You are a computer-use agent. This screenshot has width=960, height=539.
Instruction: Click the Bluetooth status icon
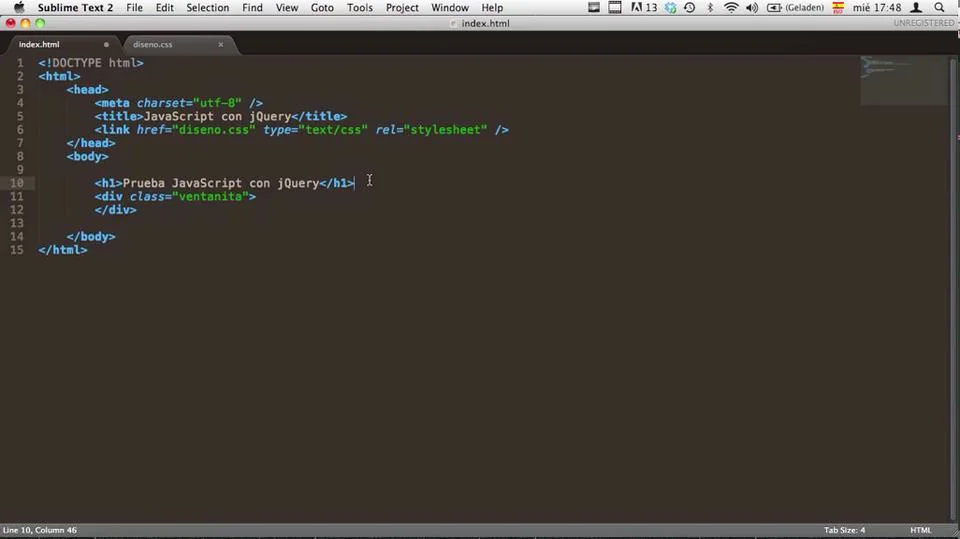[x=710, y=7]
